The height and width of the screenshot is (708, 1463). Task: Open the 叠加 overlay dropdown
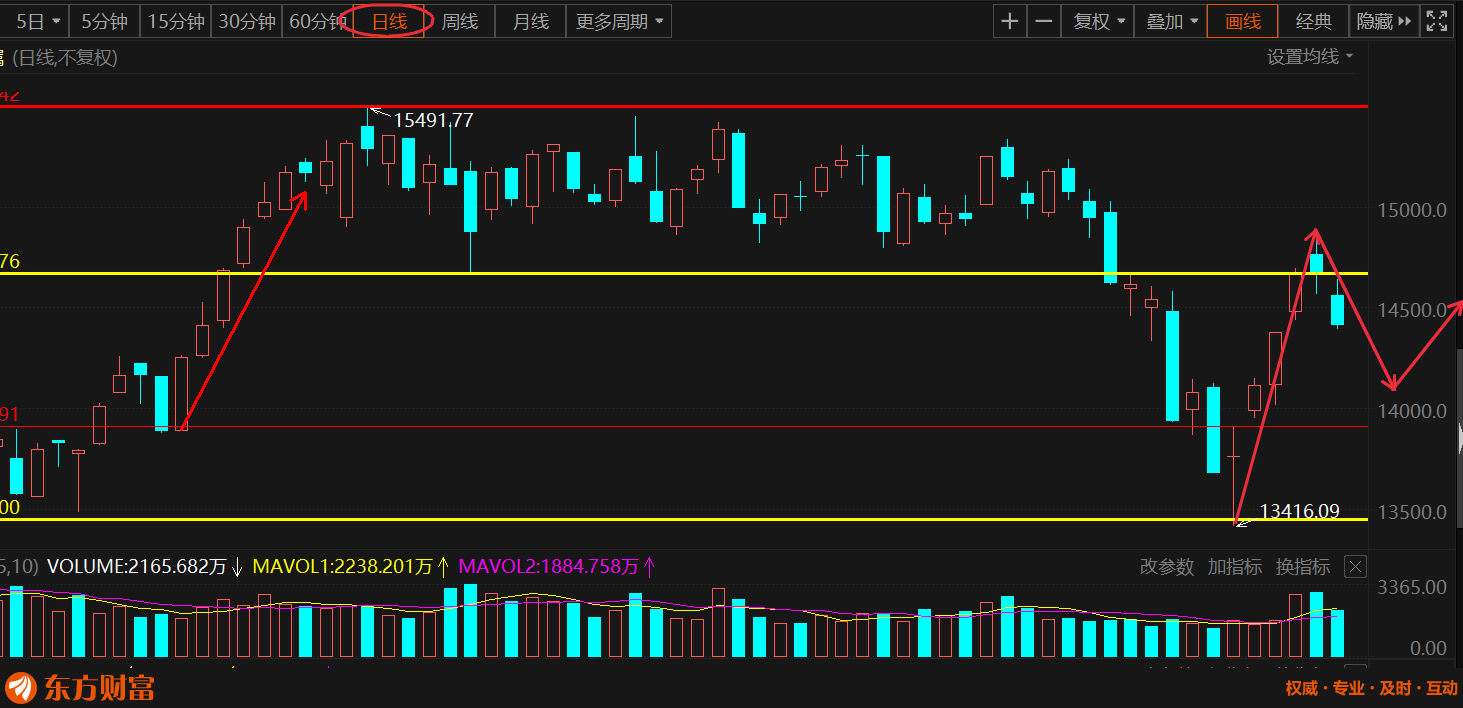[x=1171, y=21]
